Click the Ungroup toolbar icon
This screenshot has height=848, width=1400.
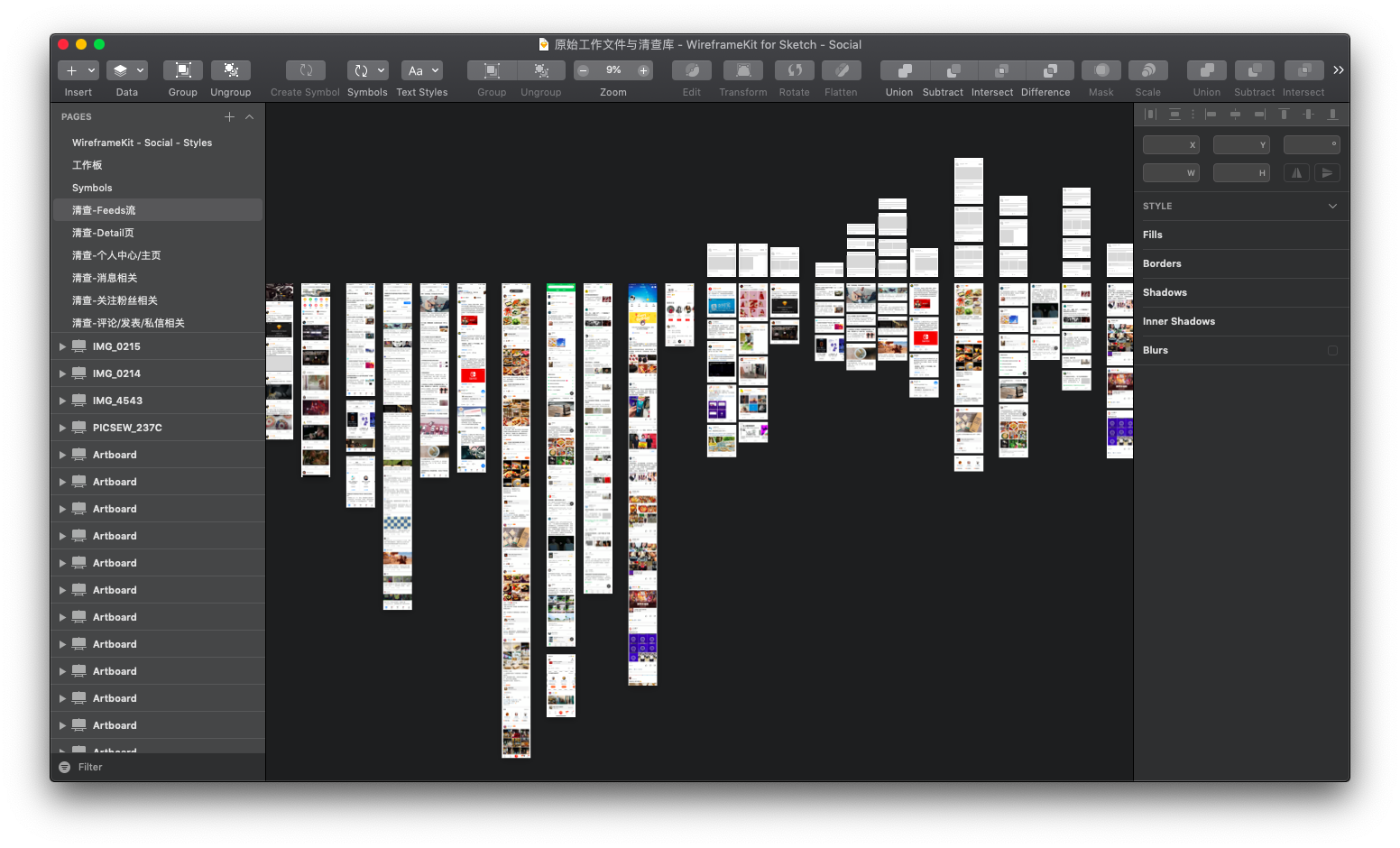point(231,70)
